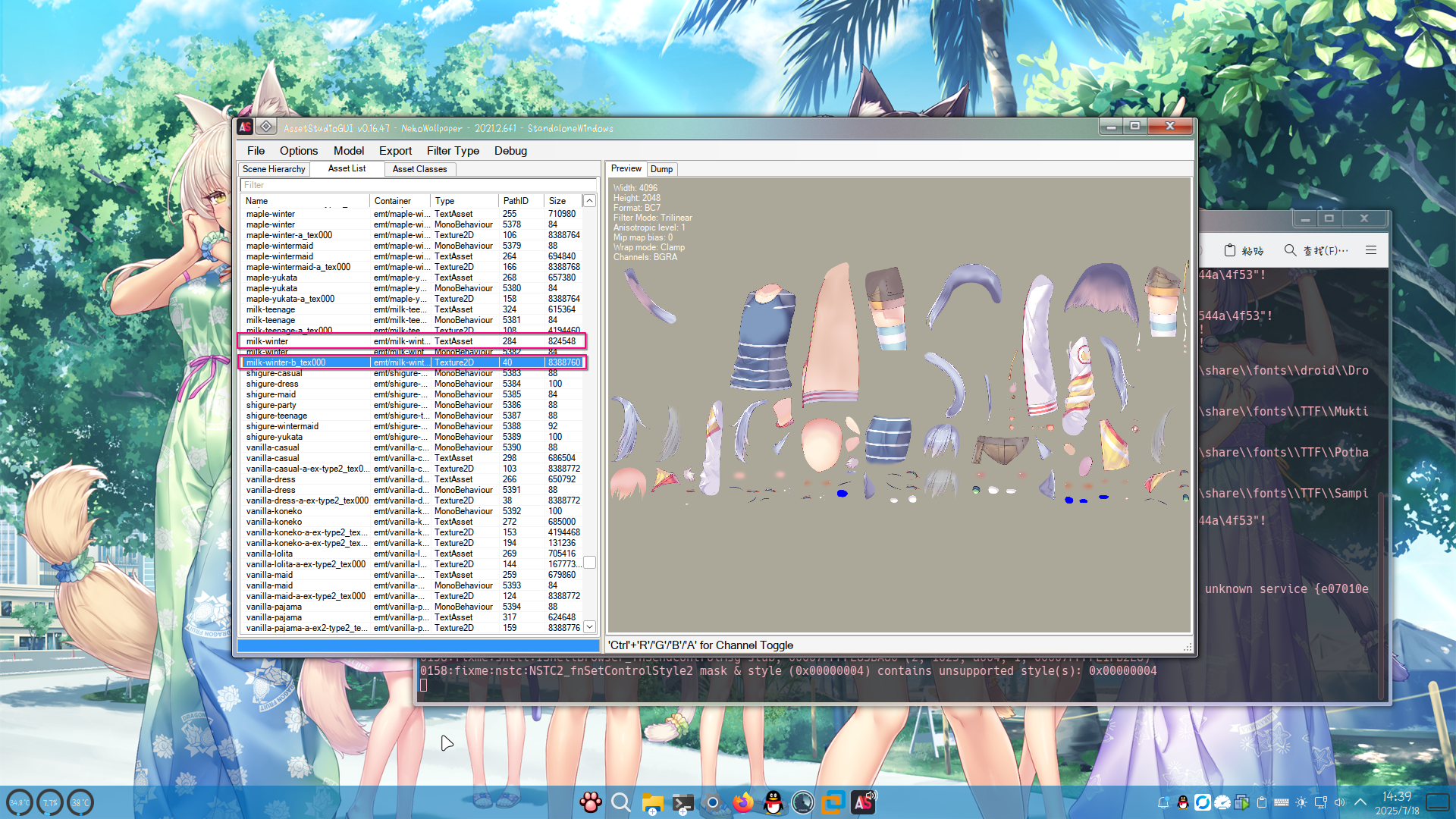Click the 34.8°C temperature gauge widget
The image size is (1456, 819).
coord(20,802)
